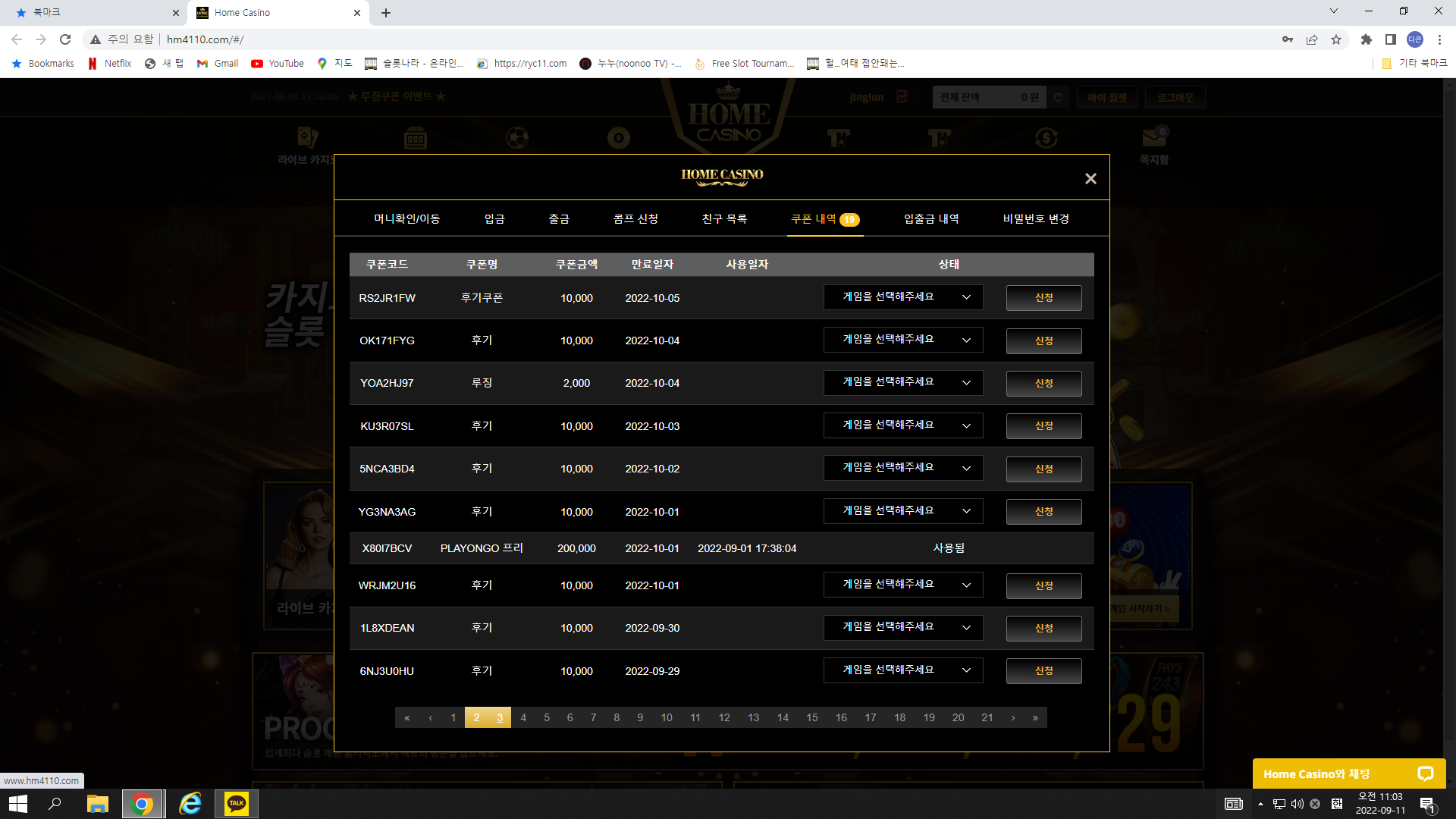The image size is (1456, 819).
Task: Open KakaoTalk from the taskbar
Action: coord(237,803)
